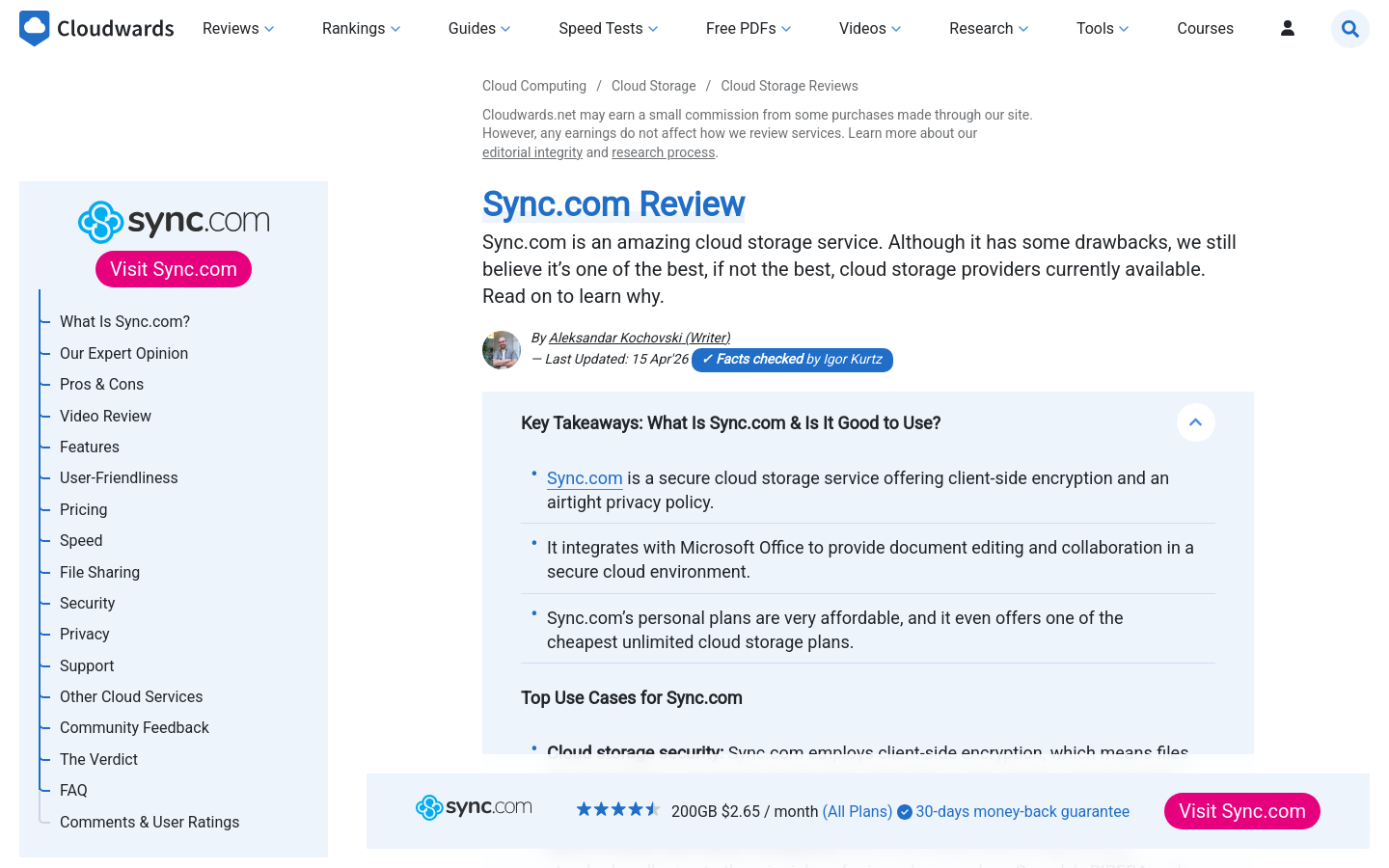This screenshot has width=1389, height=868.
Task: Jump to Security section
Action: [x=87, y=603]
